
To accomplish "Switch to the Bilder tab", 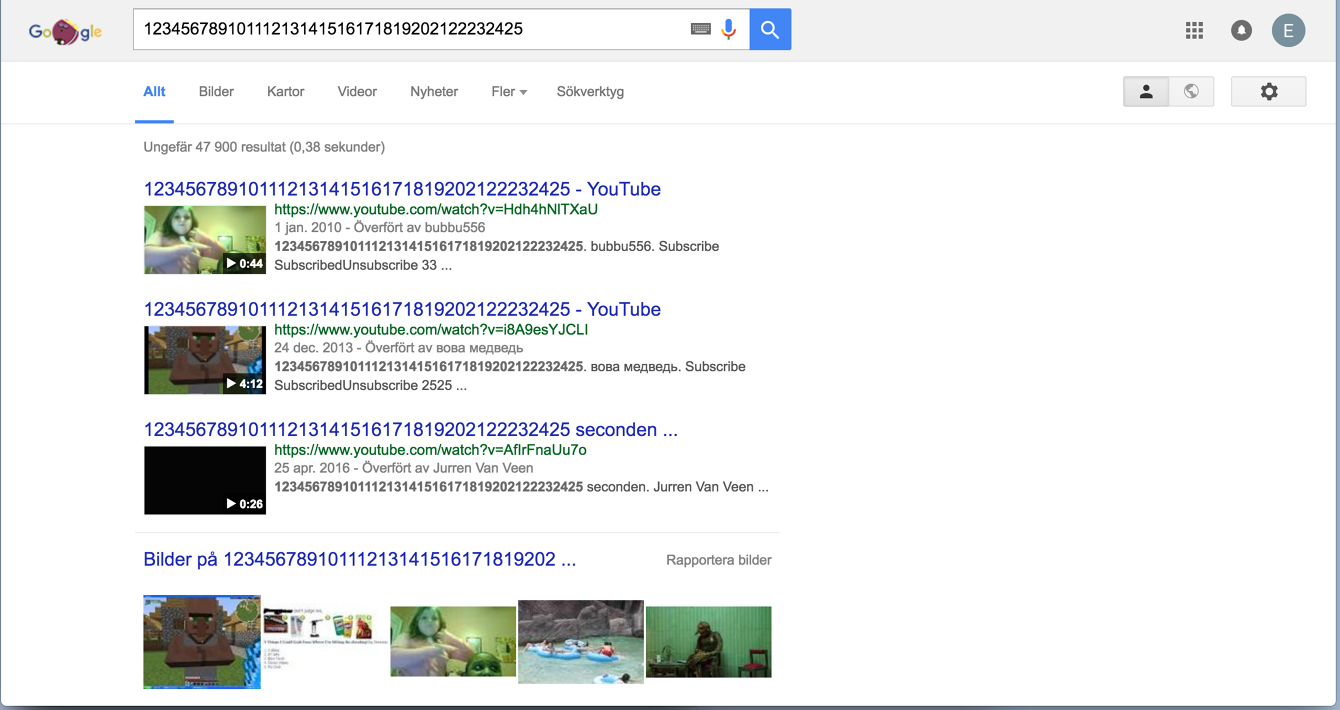I will [x=216, y=92].
